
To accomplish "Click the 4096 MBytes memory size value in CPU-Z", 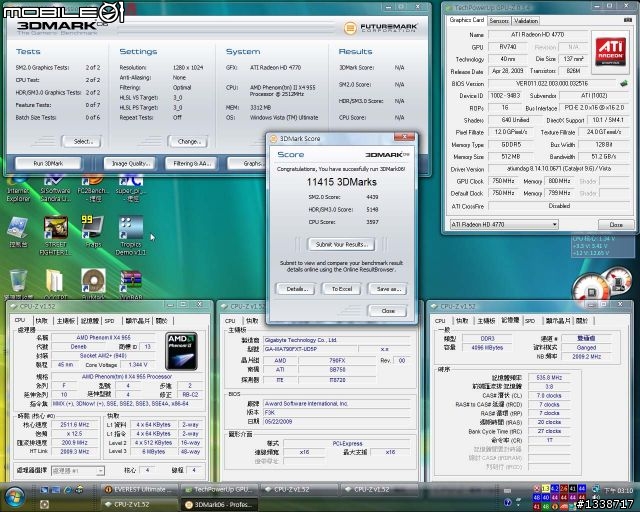I will pos(487,347).
